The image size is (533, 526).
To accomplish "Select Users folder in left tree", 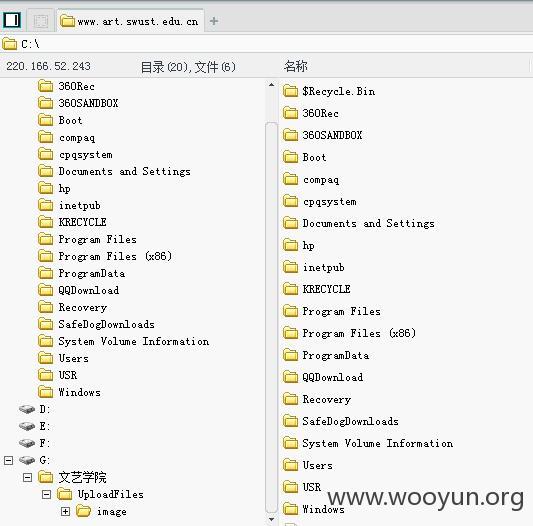I will [x=64, y=358].
